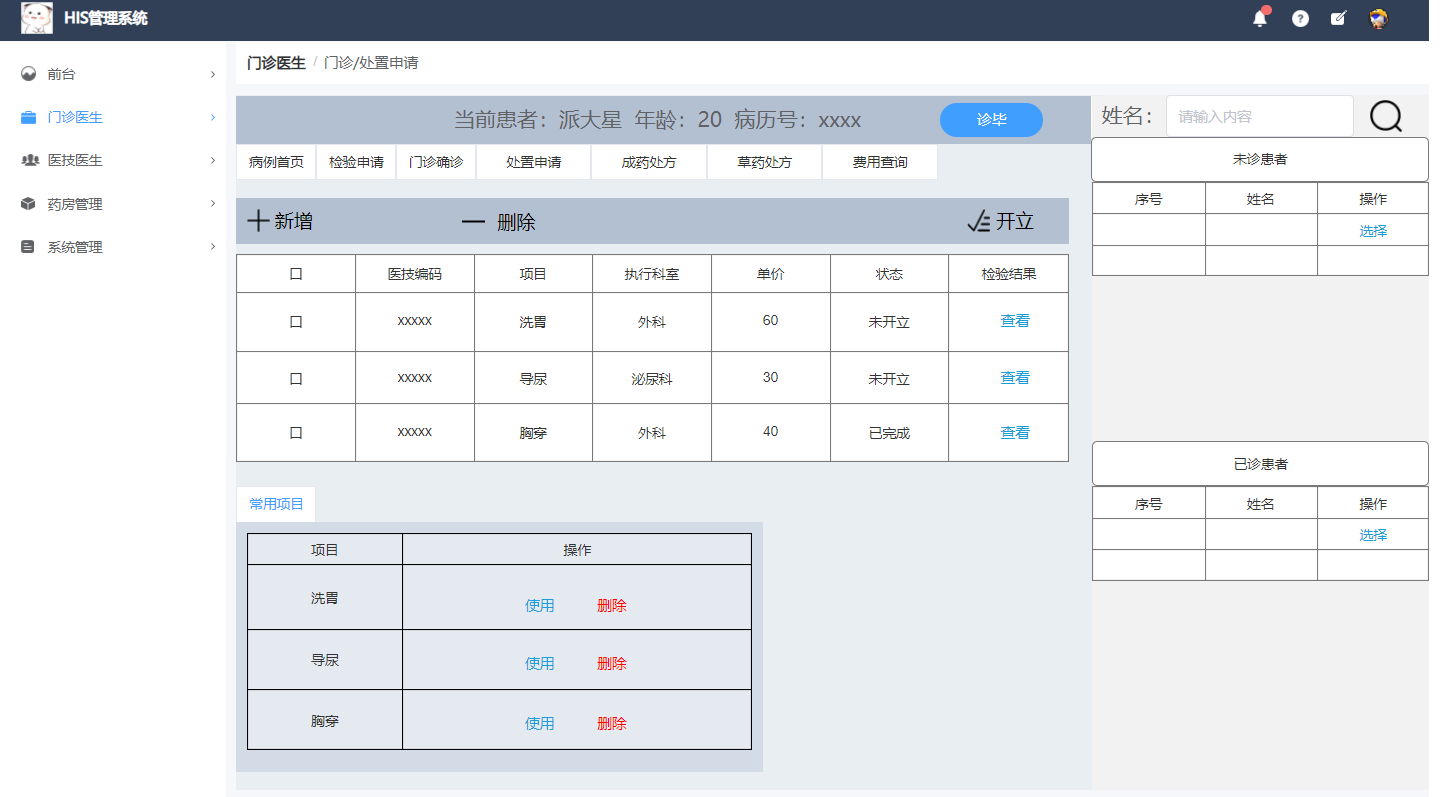
Task: Open the 草药处方 tab
Action: coord(764,162)
